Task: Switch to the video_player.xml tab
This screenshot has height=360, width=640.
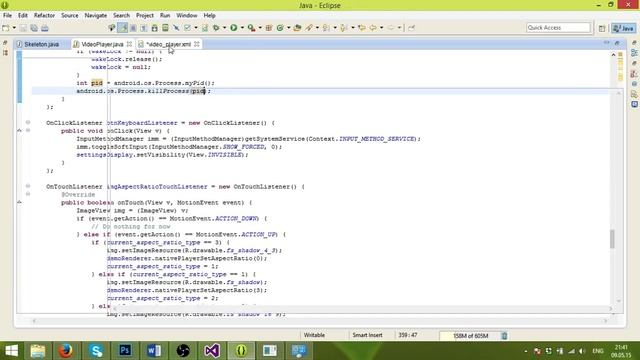Action: (169, 44)
